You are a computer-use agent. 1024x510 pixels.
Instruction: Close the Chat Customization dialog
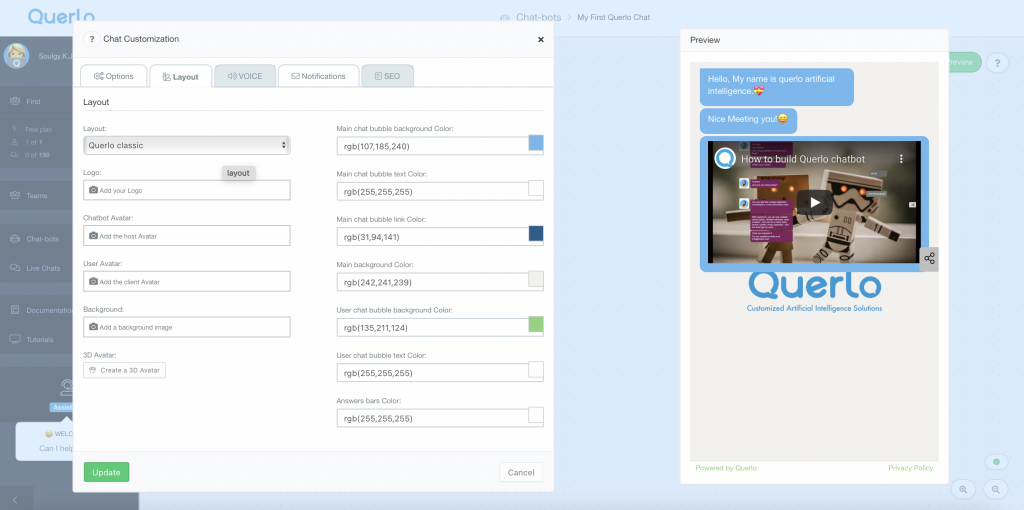[x=541, y=39]
